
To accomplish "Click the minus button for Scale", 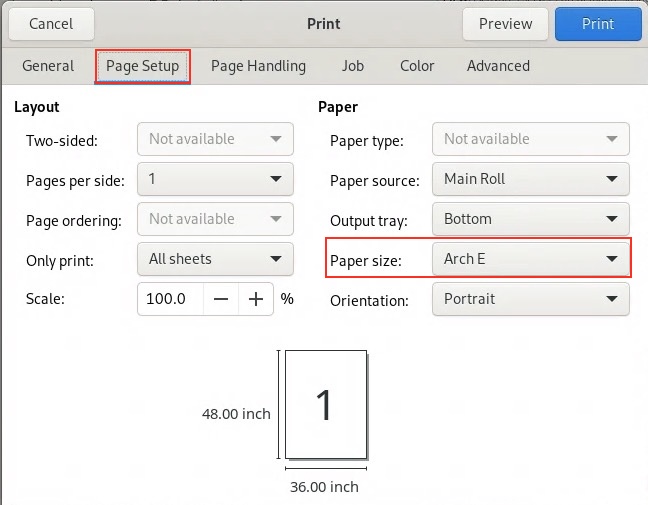I will point(221,299).
